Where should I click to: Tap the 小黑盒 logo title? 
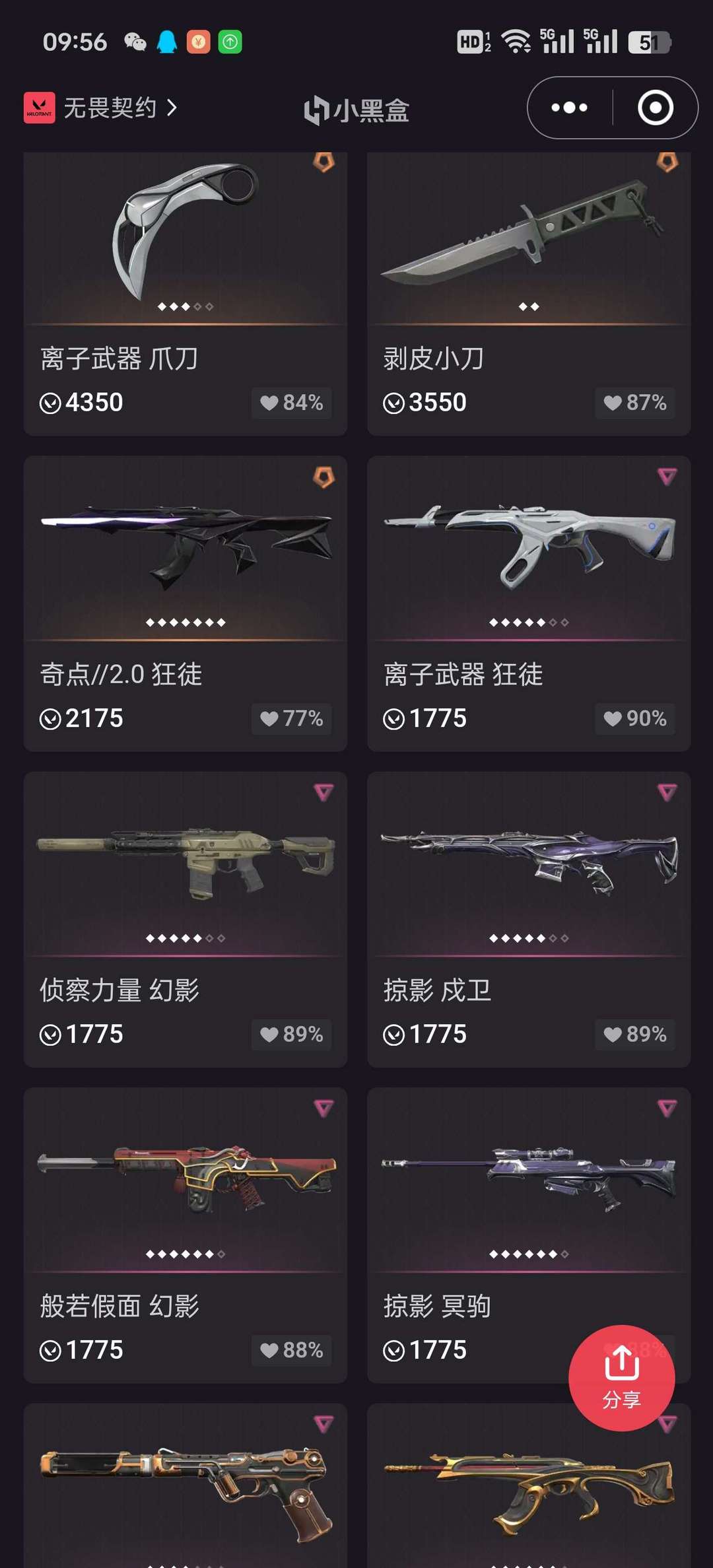pyautogui.click(x=356, y=110)
